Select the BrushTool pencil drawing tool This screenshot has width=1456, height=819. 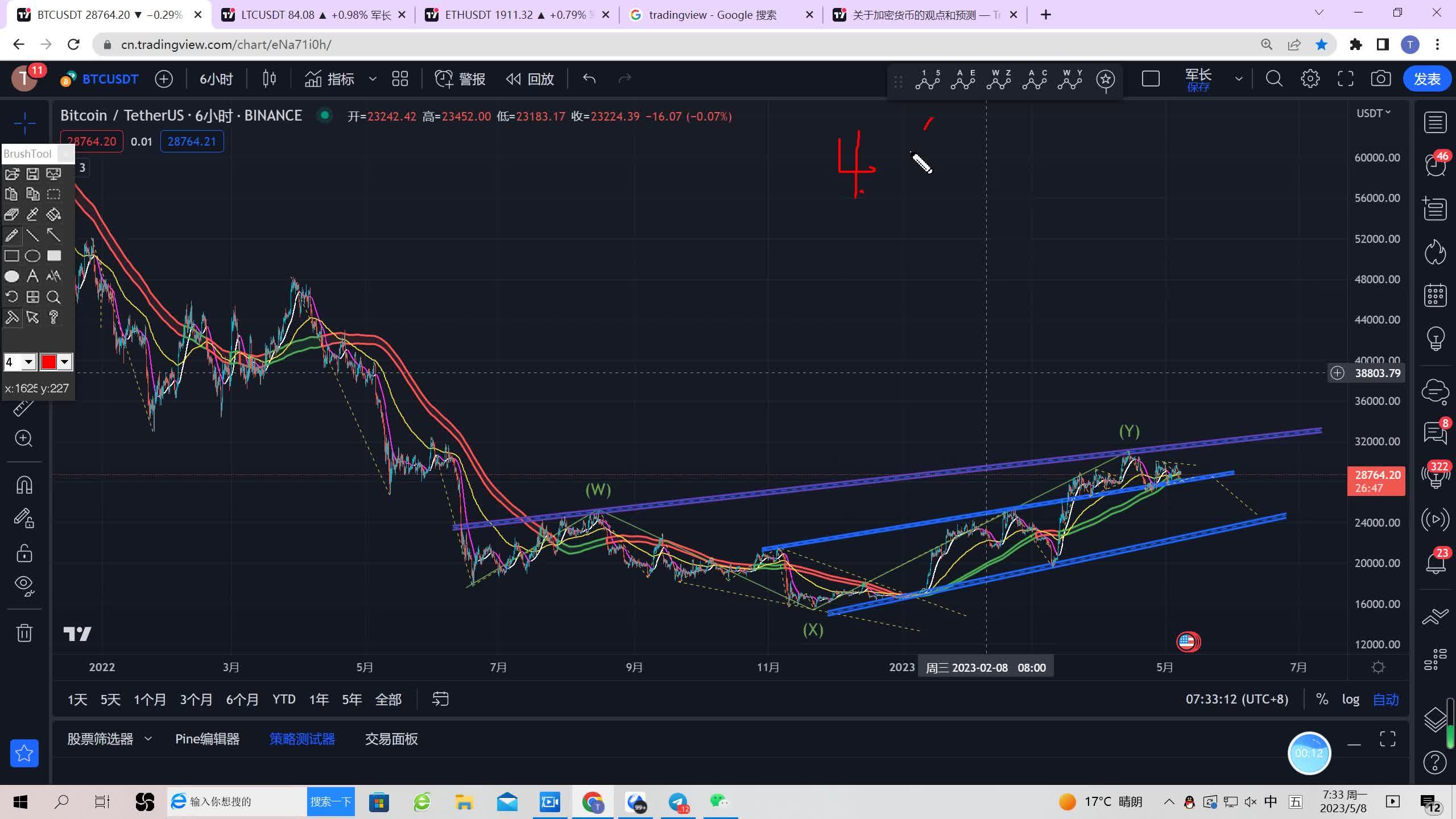(12, 235)
